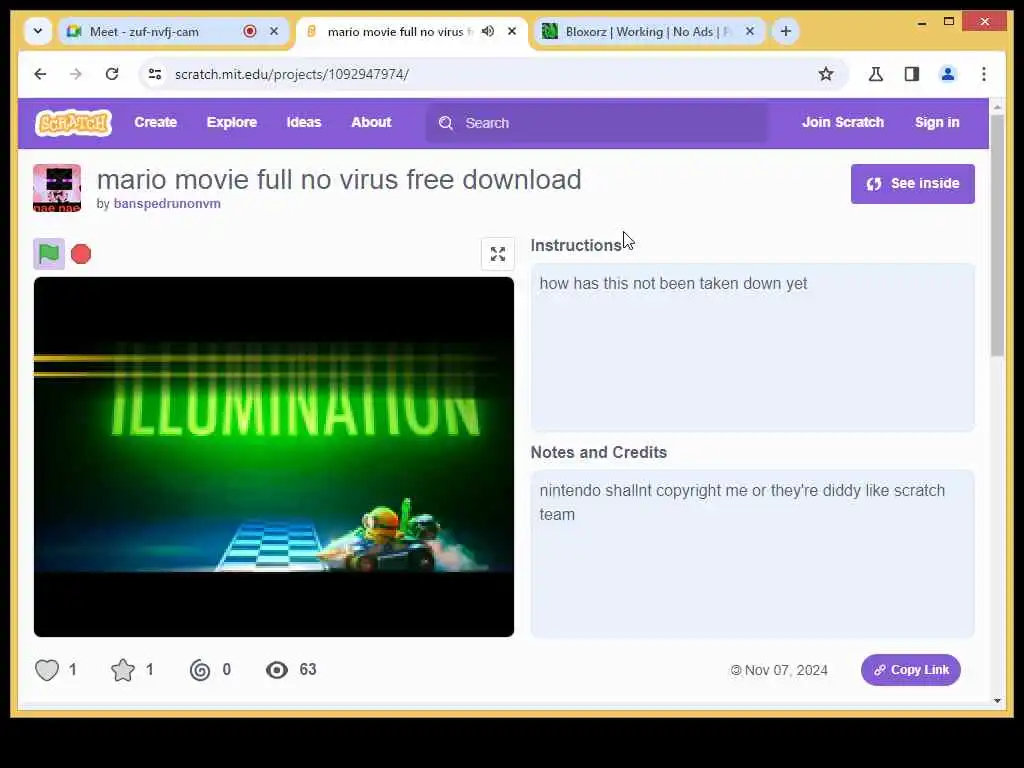Favorite the project with the star icon

pyautogui.click(x=123, y=670)
